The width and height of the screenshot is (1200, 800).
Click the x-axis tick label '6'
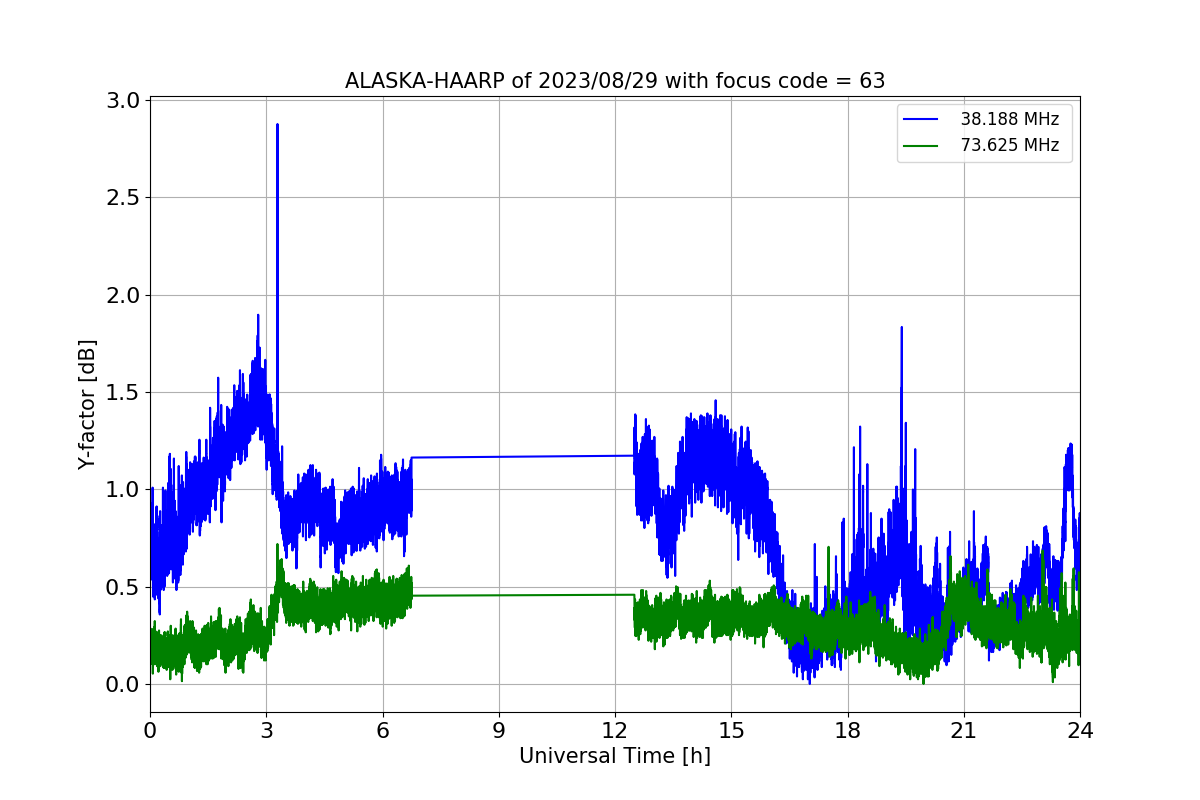[x=383, y=730]
